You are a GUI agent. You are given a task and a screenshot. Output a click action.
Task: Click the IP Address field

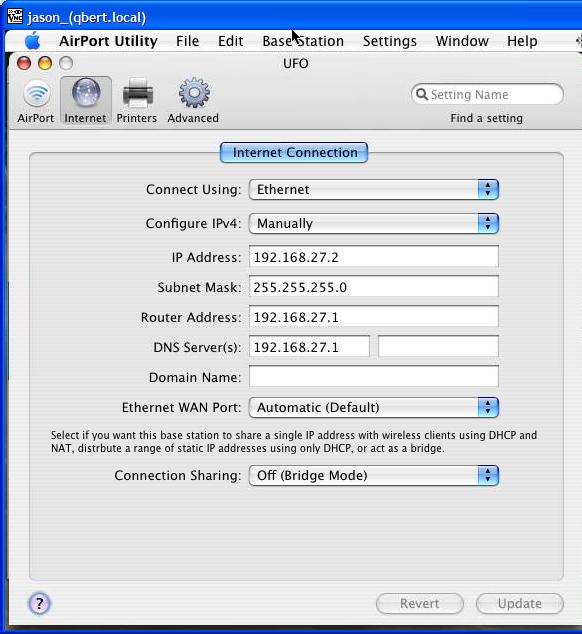374,256
